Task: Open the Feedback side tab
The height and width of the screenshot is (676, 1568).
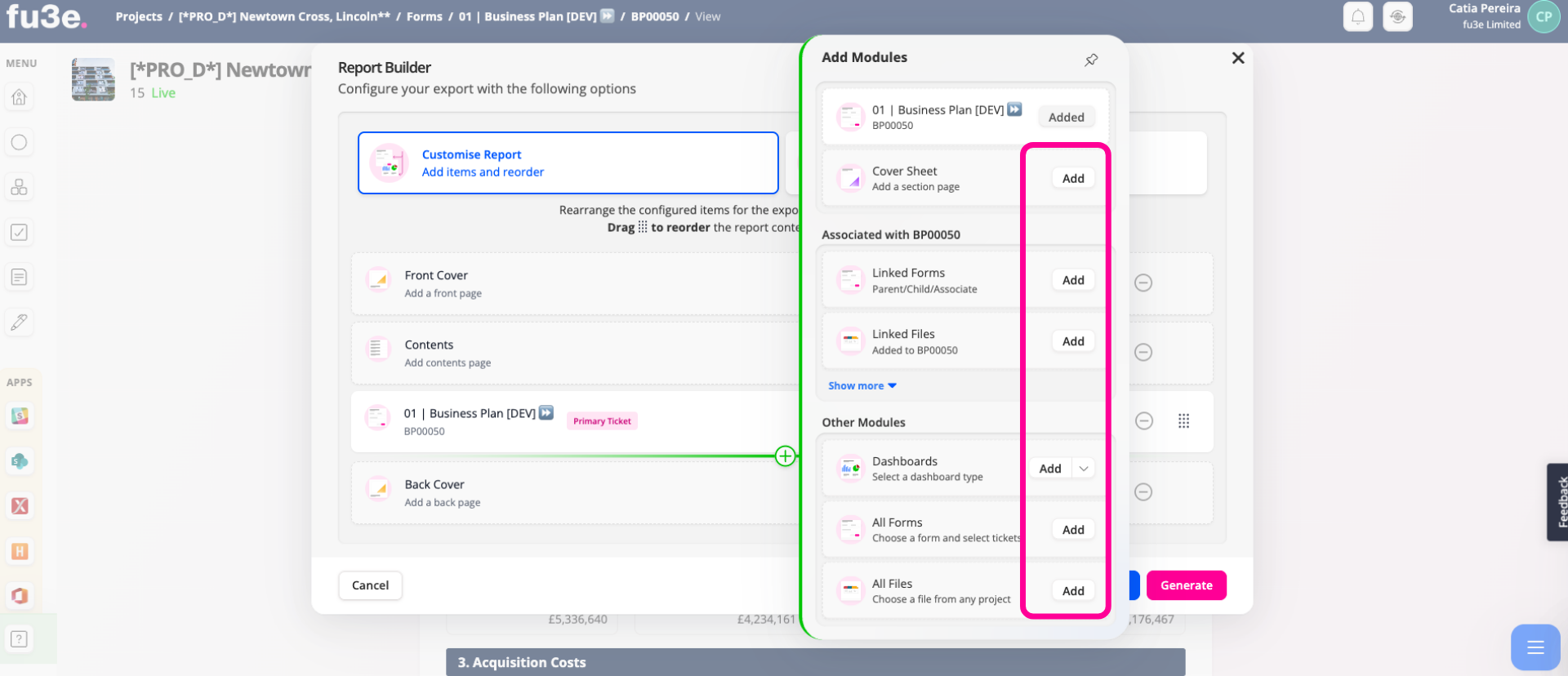Action: click(x=1557, y=502)
